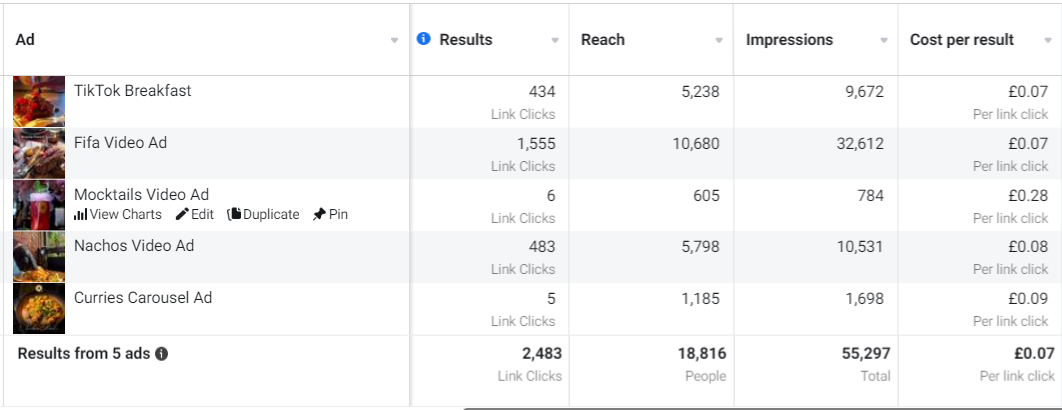
Task: Click the Nachos Video Ad thumbnail
Action: pyautogui.click(x=39, y=257)
